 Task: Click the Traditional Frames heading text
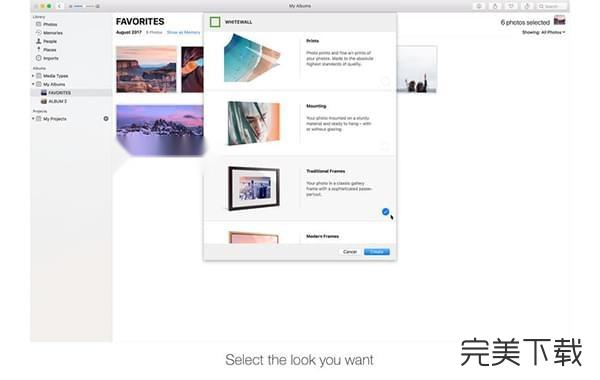click(326, 171)
